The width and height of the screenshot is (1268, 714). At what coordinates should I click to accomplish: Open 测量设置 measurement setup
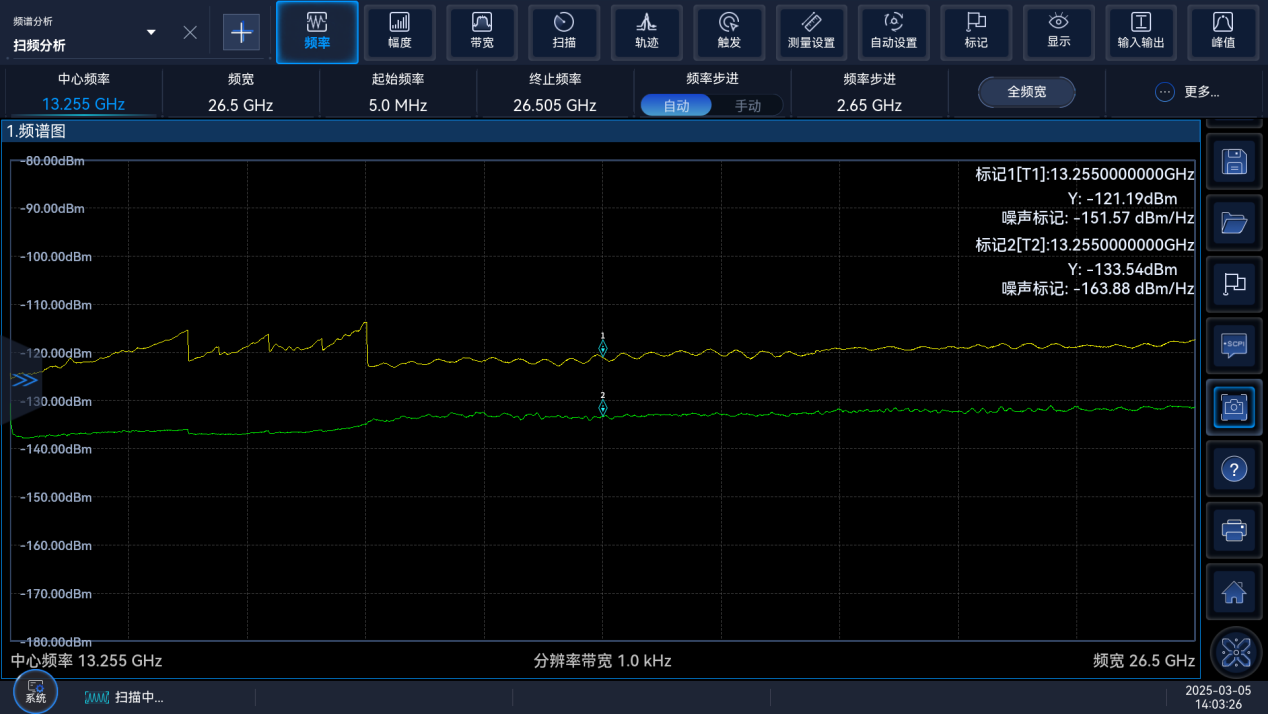click(811, 32)
